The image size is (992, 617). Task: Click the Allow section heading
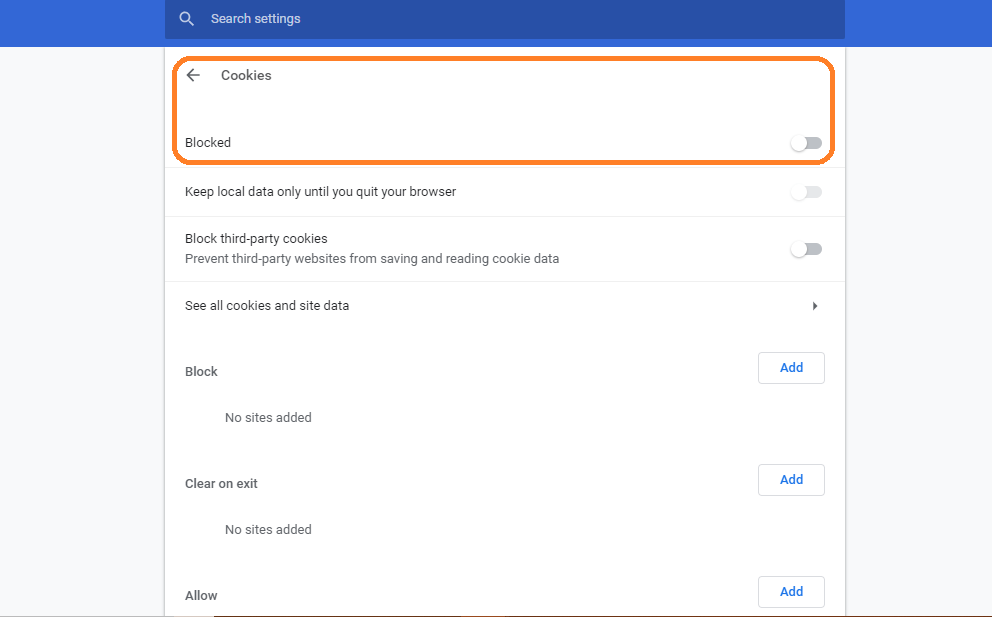(x=201, y=595)
